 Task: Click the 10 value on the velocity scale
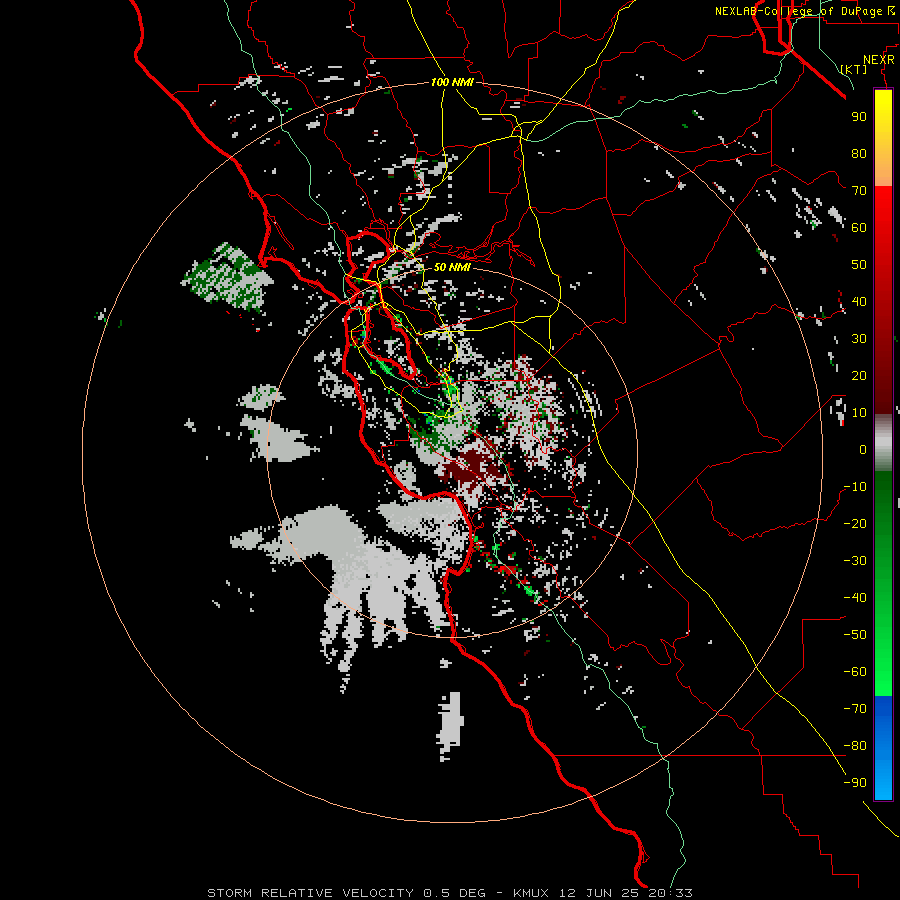tap(859, 413)
